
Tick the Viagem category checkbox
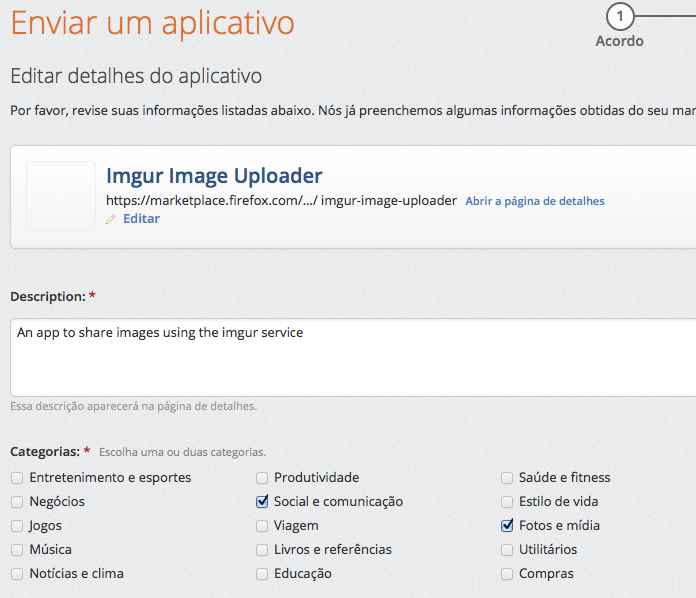coord(262,526)
